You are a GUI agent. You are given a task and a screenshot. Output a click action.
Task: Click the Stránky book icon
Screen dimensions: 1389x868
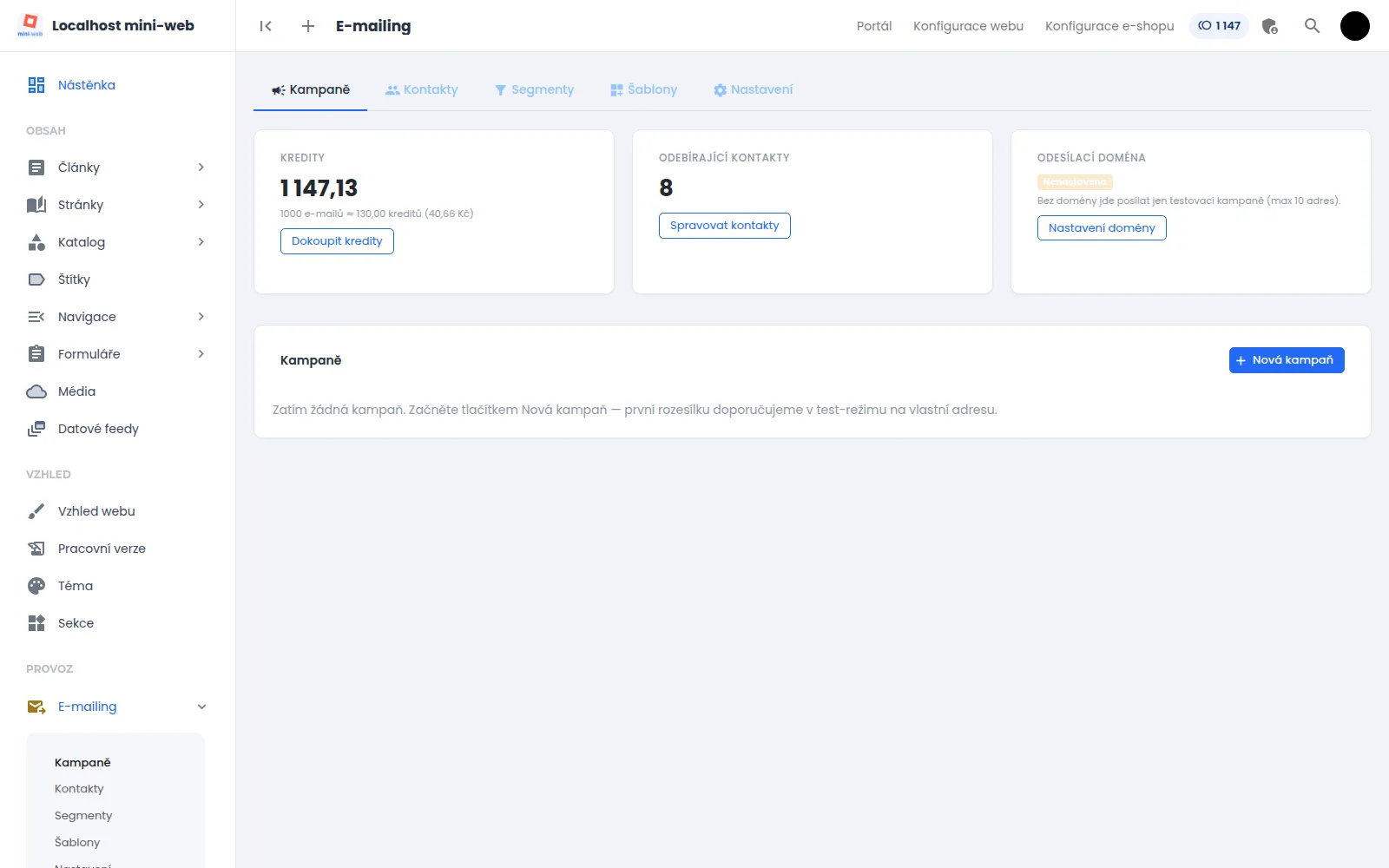pos(36,205)
